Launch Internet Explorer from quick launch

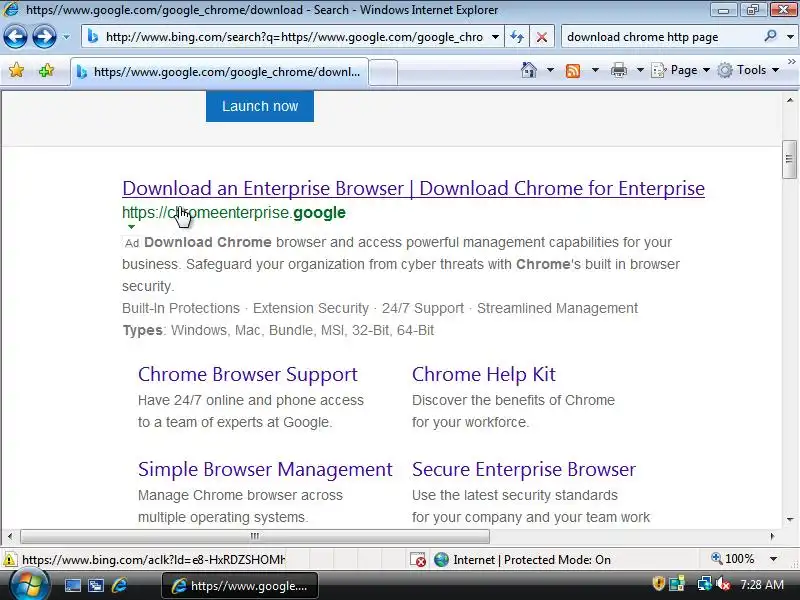click(119, 585)
